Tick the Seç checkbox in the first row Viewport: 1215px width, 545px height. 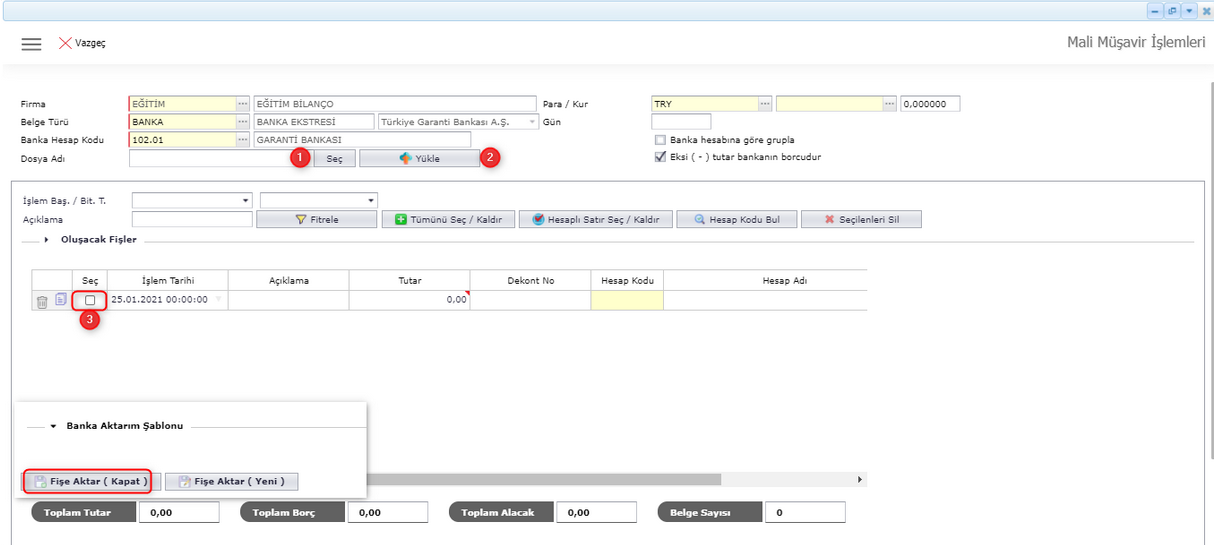(90, 300)
